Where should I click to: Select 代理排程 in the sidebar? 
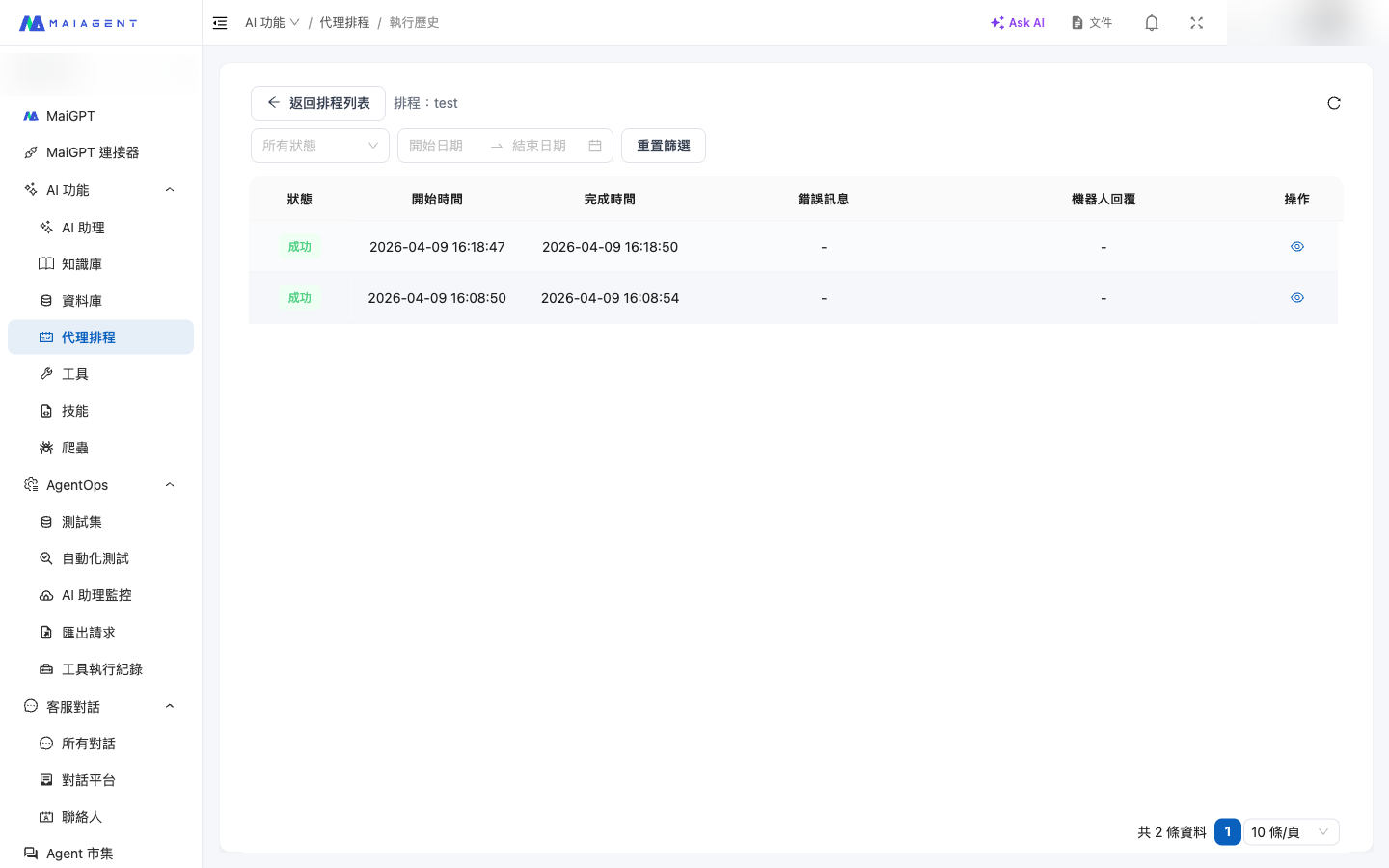[100, 338]
